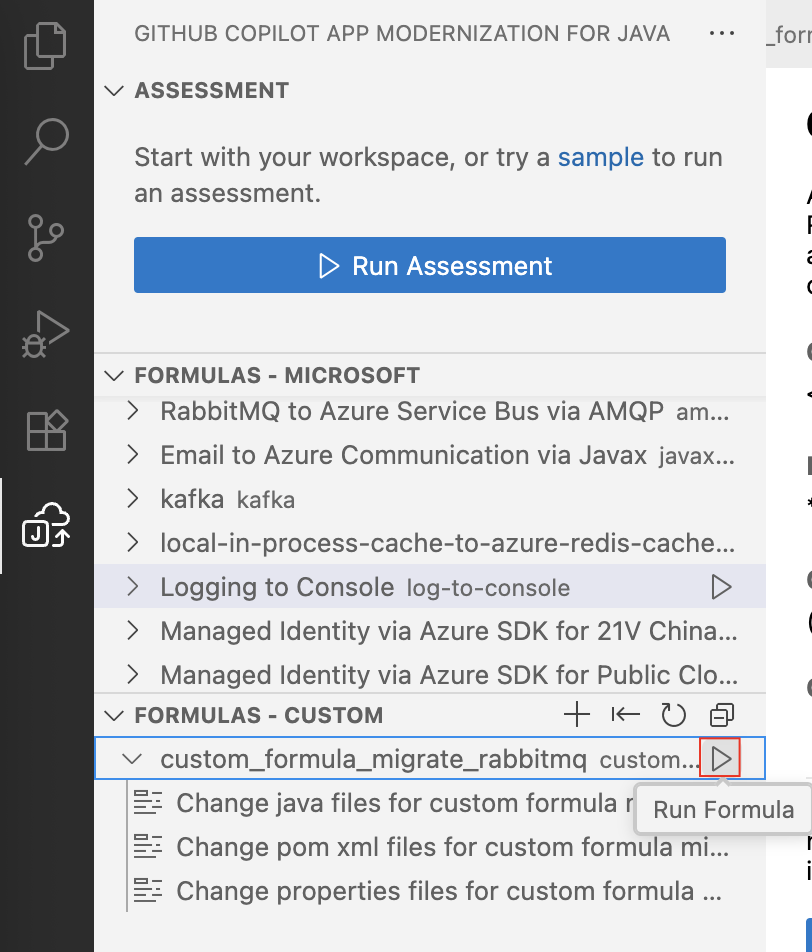Screen dimensions: 812x952
Task: Collapse the custom_formula_migrate_rabbitmq formula
Action: (132, 758)
